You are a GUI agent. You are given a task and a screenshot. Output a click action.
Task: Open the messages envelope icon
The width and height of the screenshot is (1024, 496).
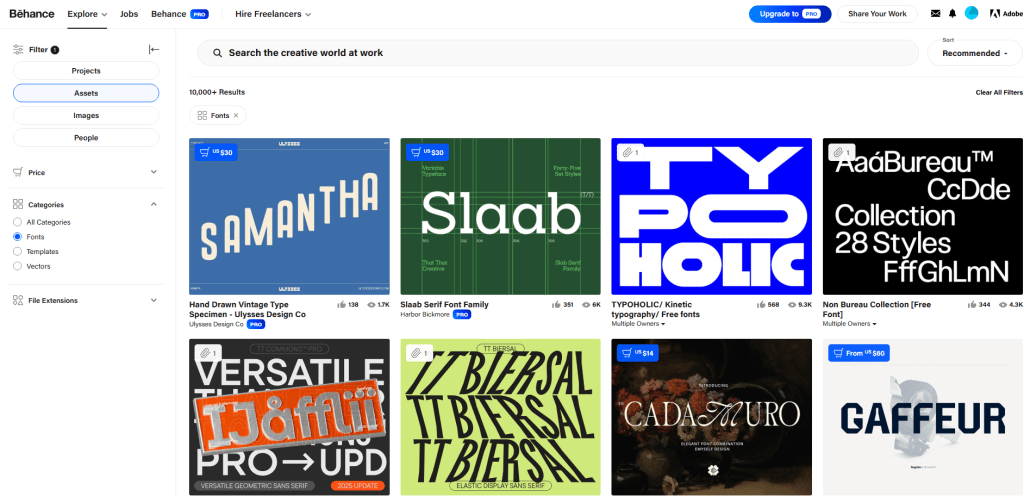[936, 14]
